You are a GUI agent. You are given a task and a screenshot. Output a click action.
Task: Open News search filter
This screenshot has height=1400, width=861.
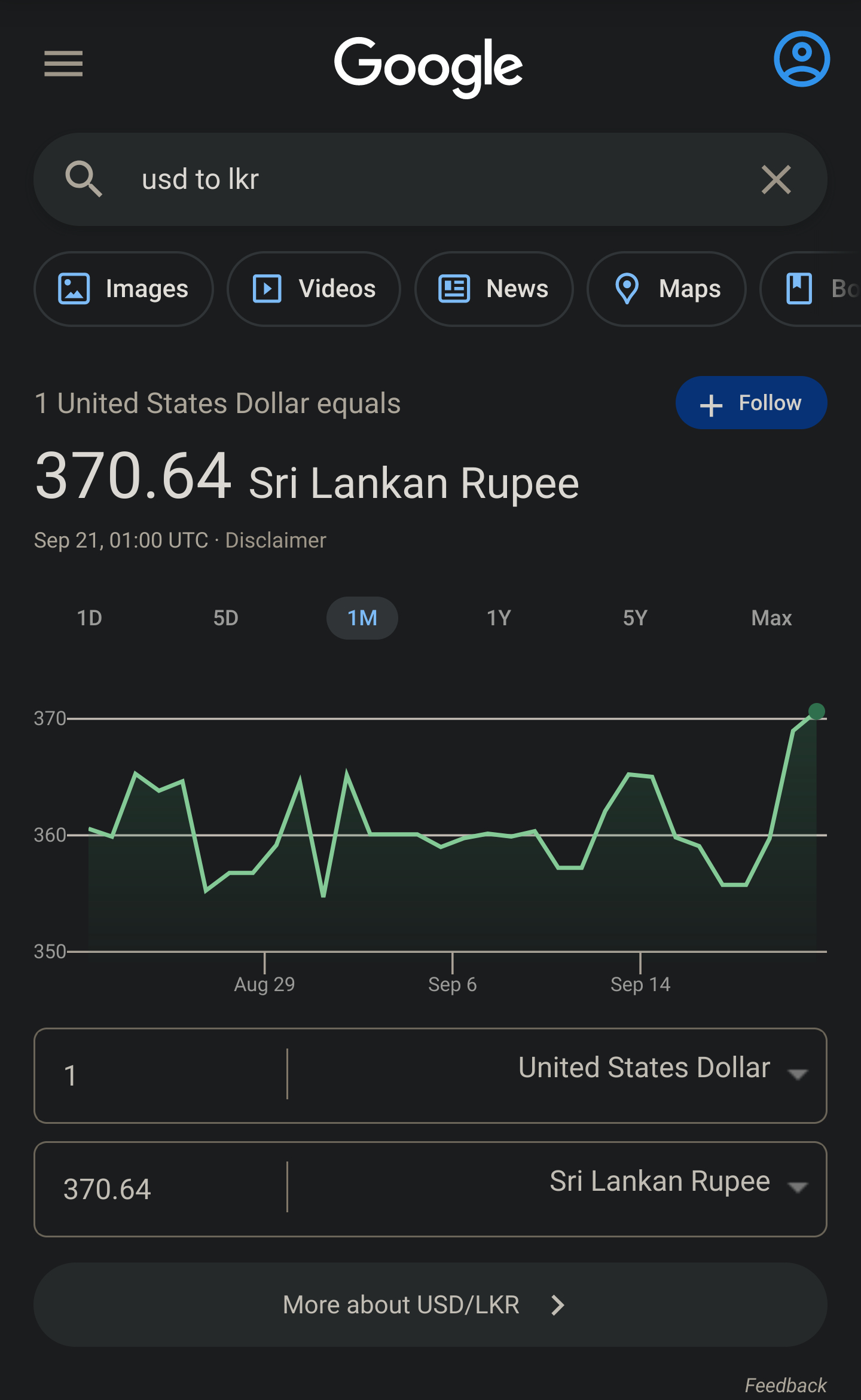[494, 289]
